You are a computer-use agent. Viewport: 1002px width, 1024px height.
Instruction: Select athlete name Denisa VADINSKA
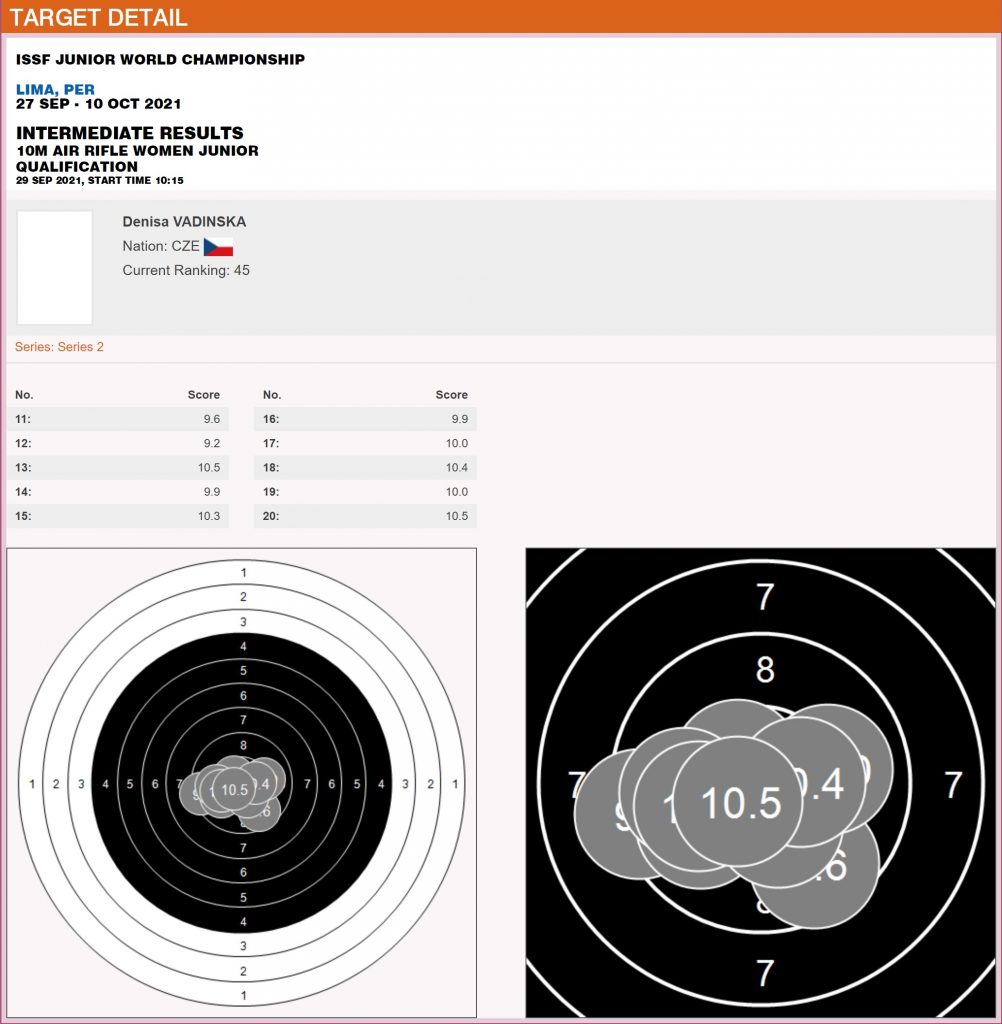click(184, 221)
